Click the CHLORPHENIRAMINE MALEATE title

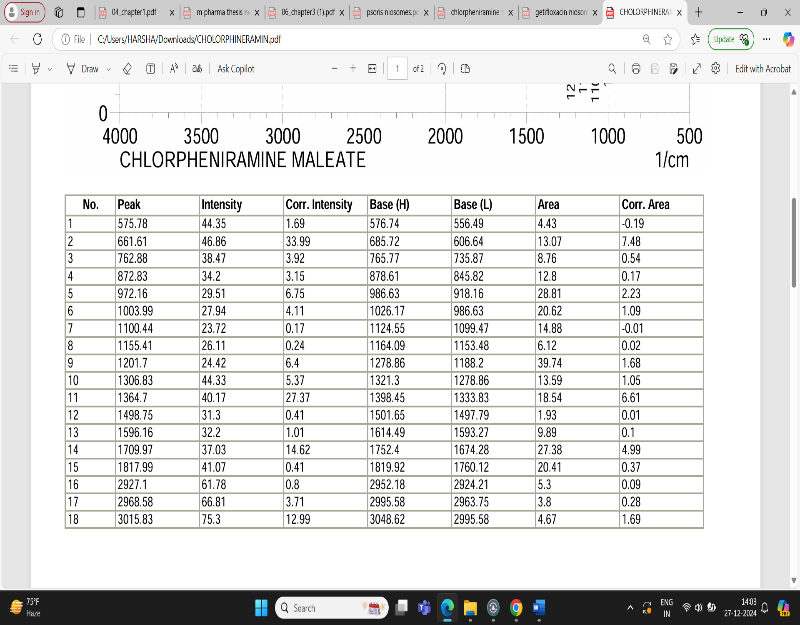[242, 160]
